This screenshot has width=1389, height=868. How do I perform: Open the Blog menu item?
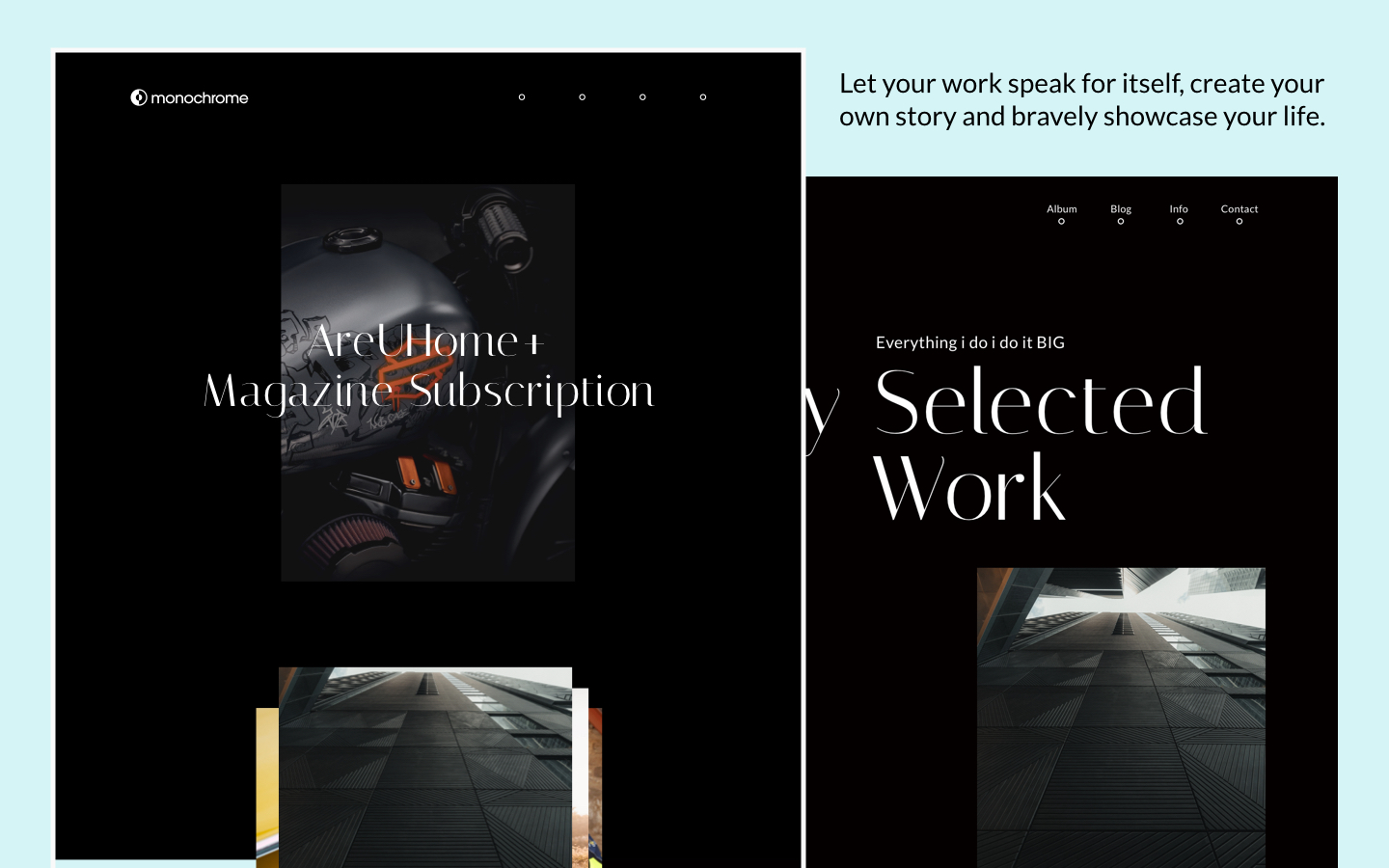click(x=1121, y=208)
